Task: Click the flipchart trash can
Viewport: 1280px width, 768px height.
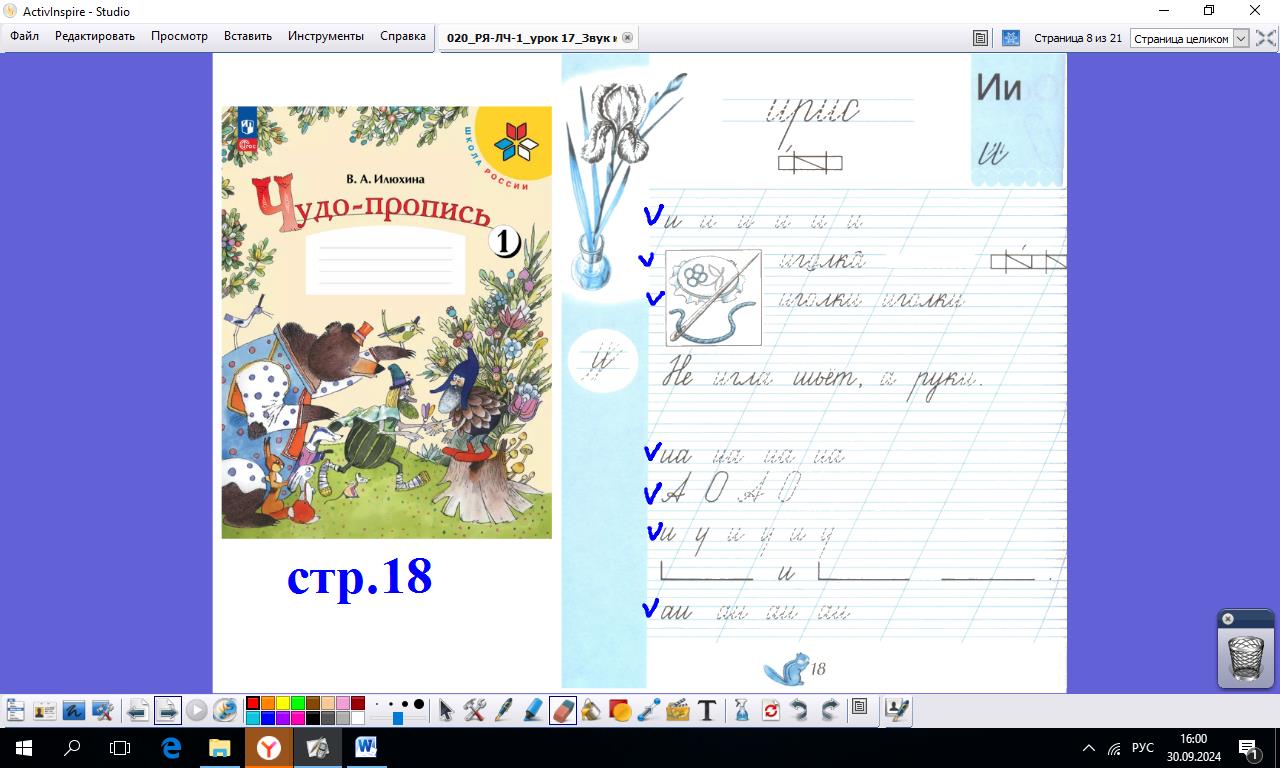Action: point(1245,657)
